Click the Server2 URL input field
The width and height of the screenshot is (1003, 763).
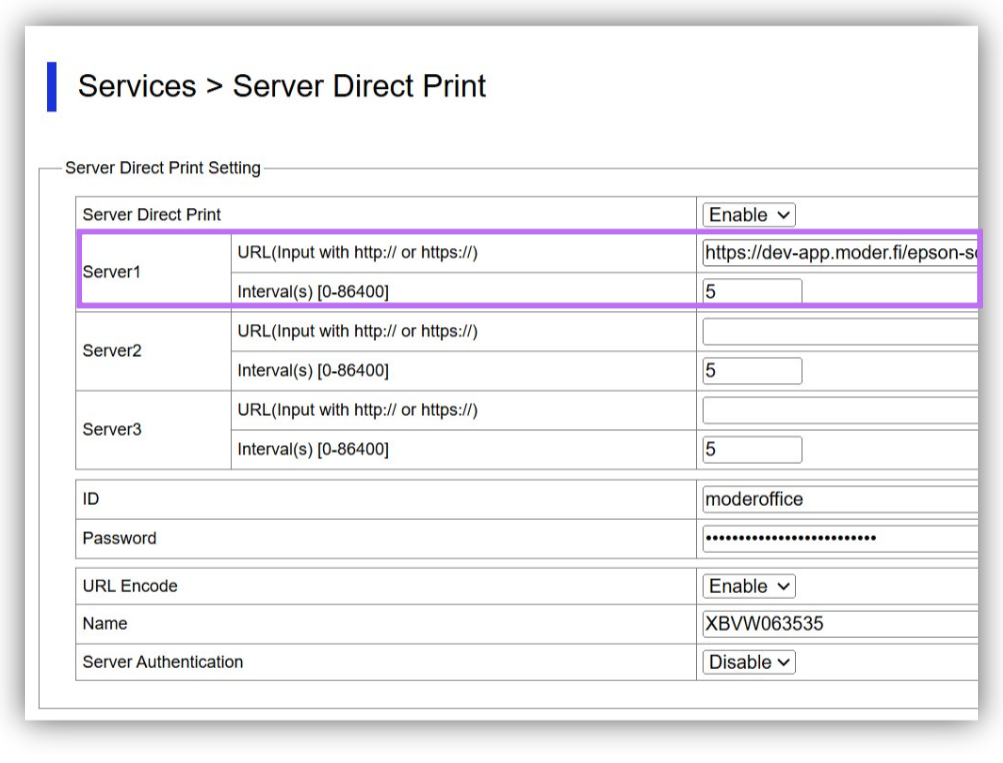click(840, 332)
